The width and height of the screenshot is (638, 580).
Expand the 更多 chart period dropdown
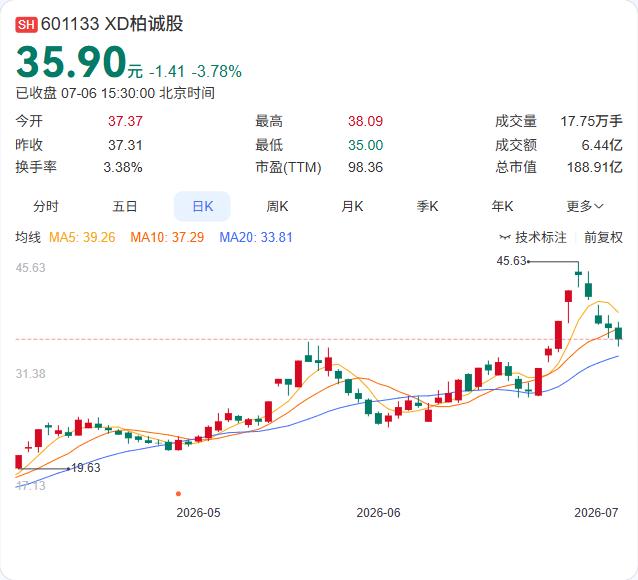585,206
